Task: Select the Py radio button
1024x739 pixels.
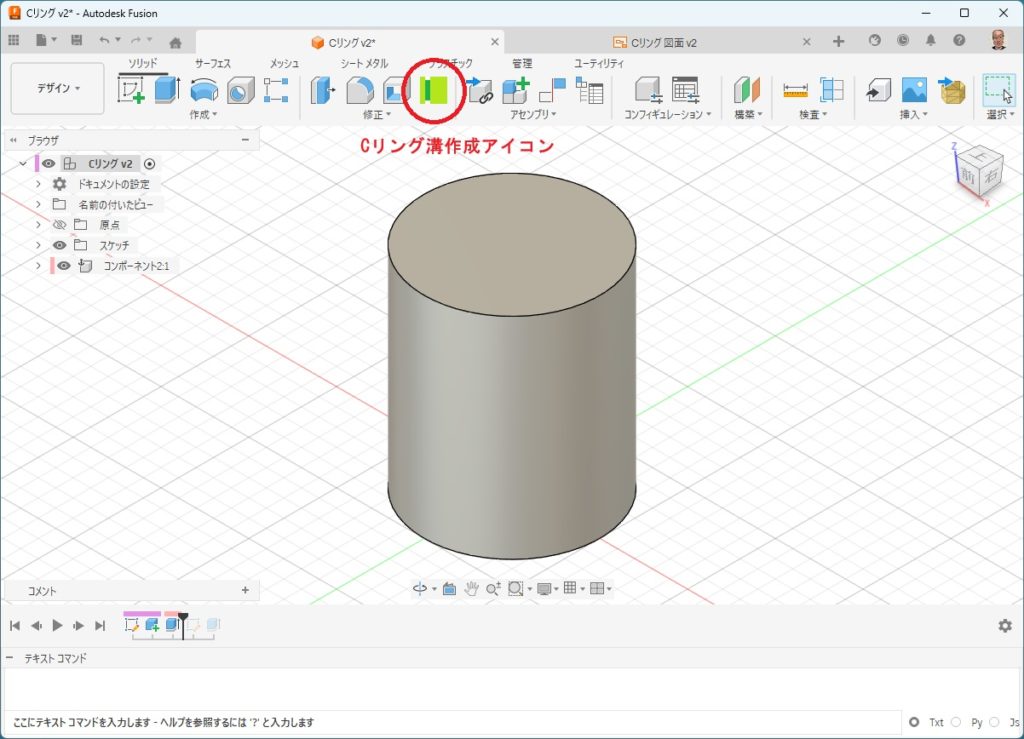Action: point(956,722)
